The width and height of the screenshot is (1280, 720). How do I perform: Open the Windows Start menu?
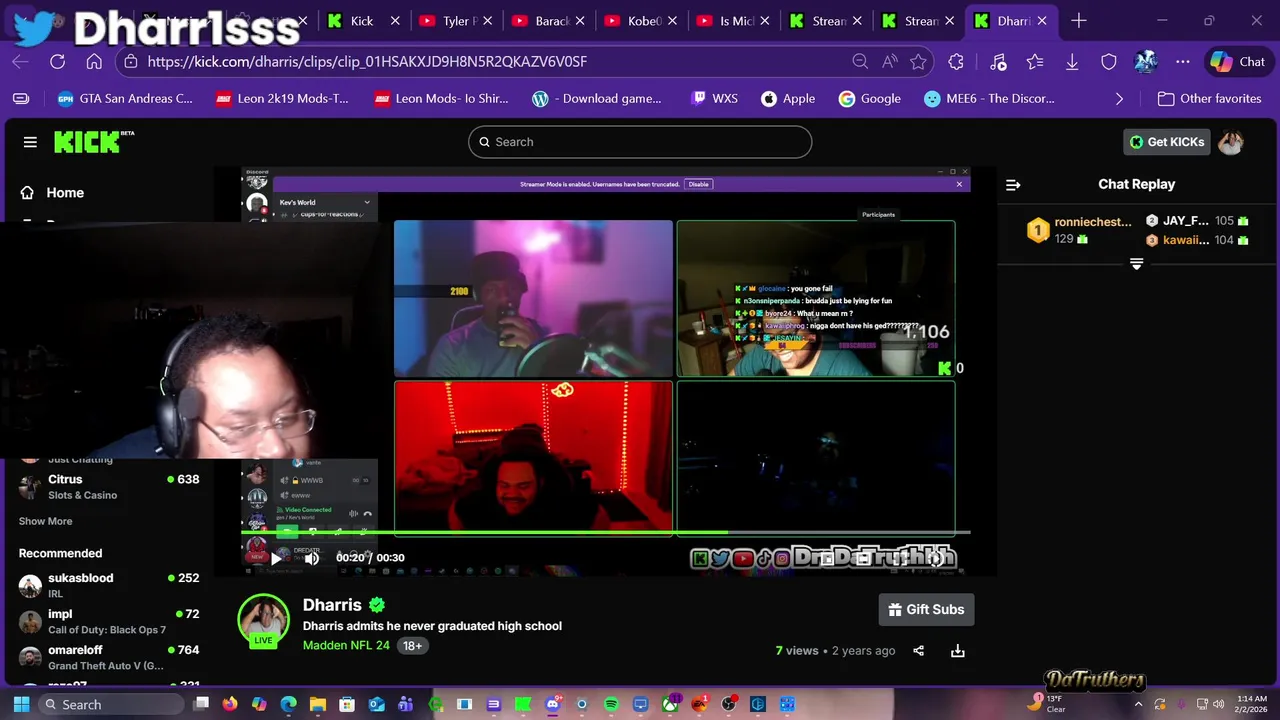point(21,705)
